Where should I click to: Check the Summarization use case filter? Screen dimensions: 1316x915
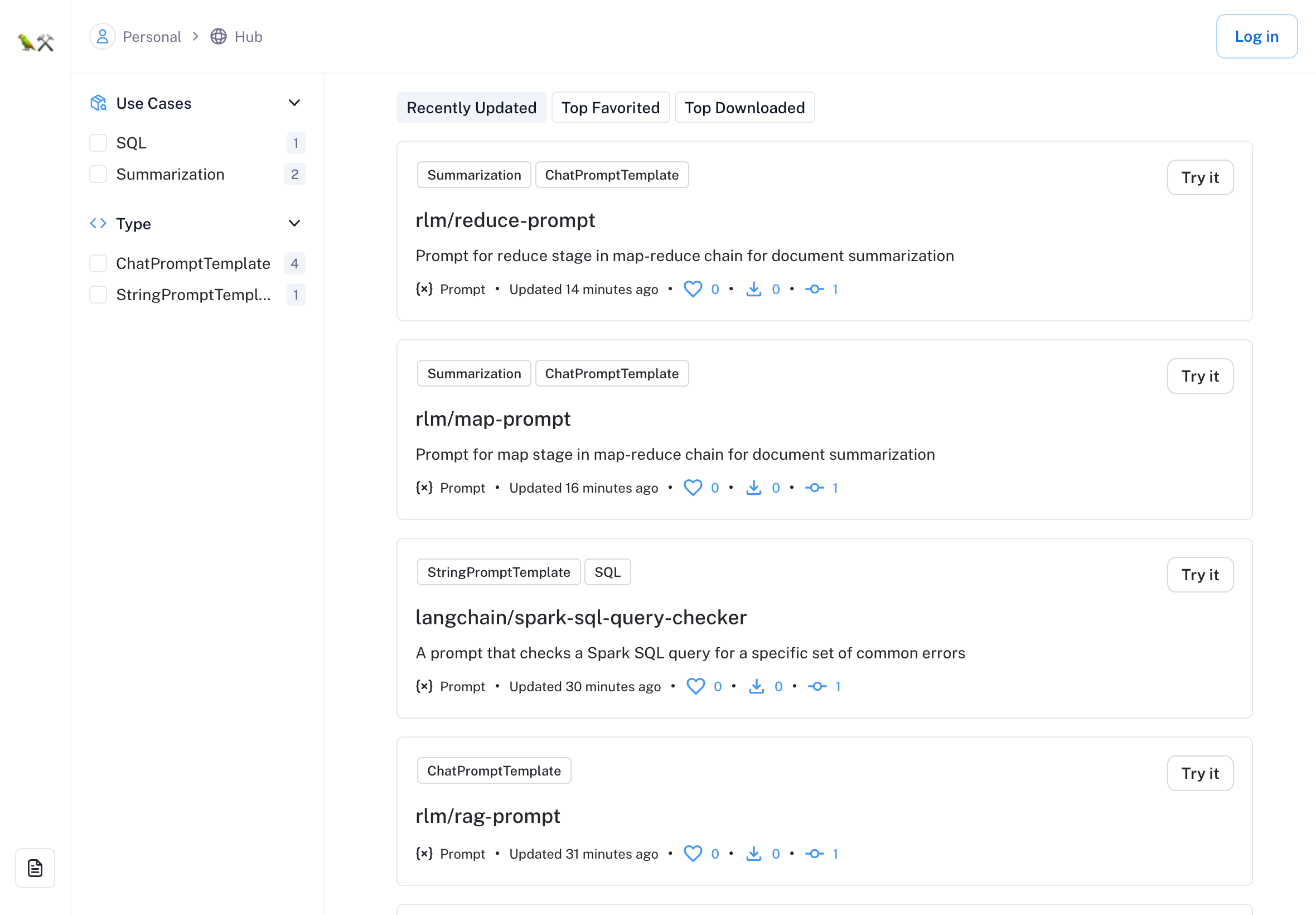99,174
